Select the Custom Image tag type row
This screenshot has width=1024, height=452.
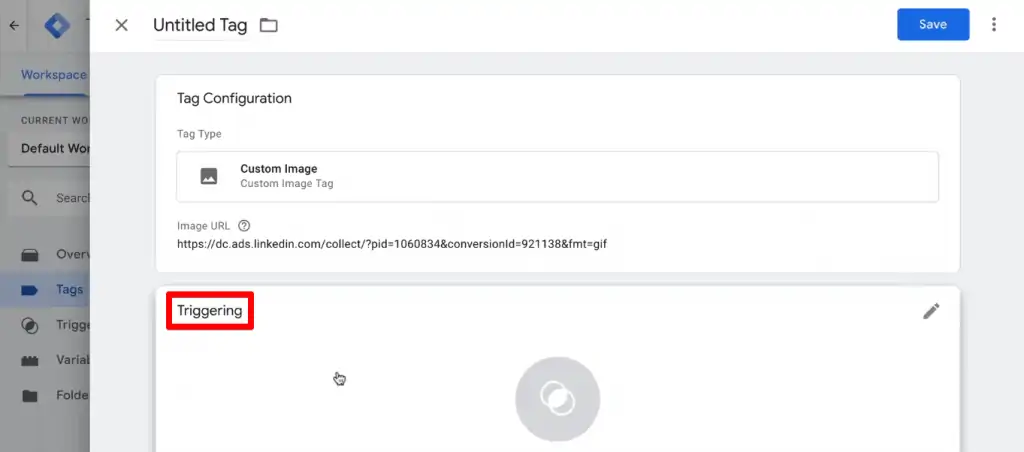pyautogui.click(x=557, y=176)
